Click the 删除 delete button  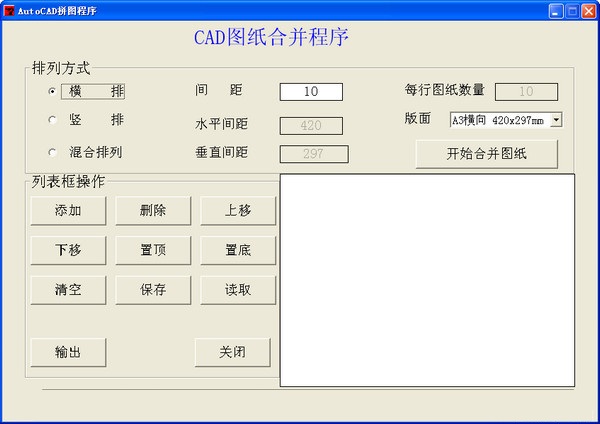tap(153, 210)
